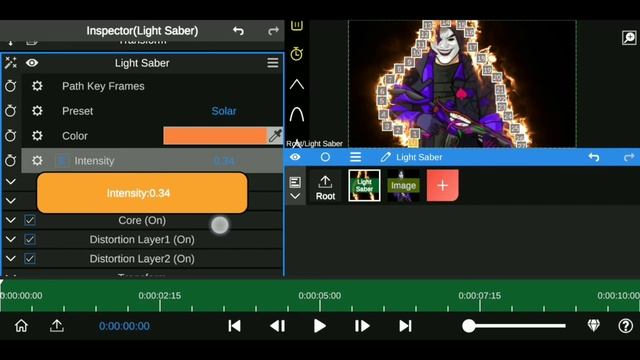Add a new layer with red plus
The image size is (640, 360).
point(442,186)
